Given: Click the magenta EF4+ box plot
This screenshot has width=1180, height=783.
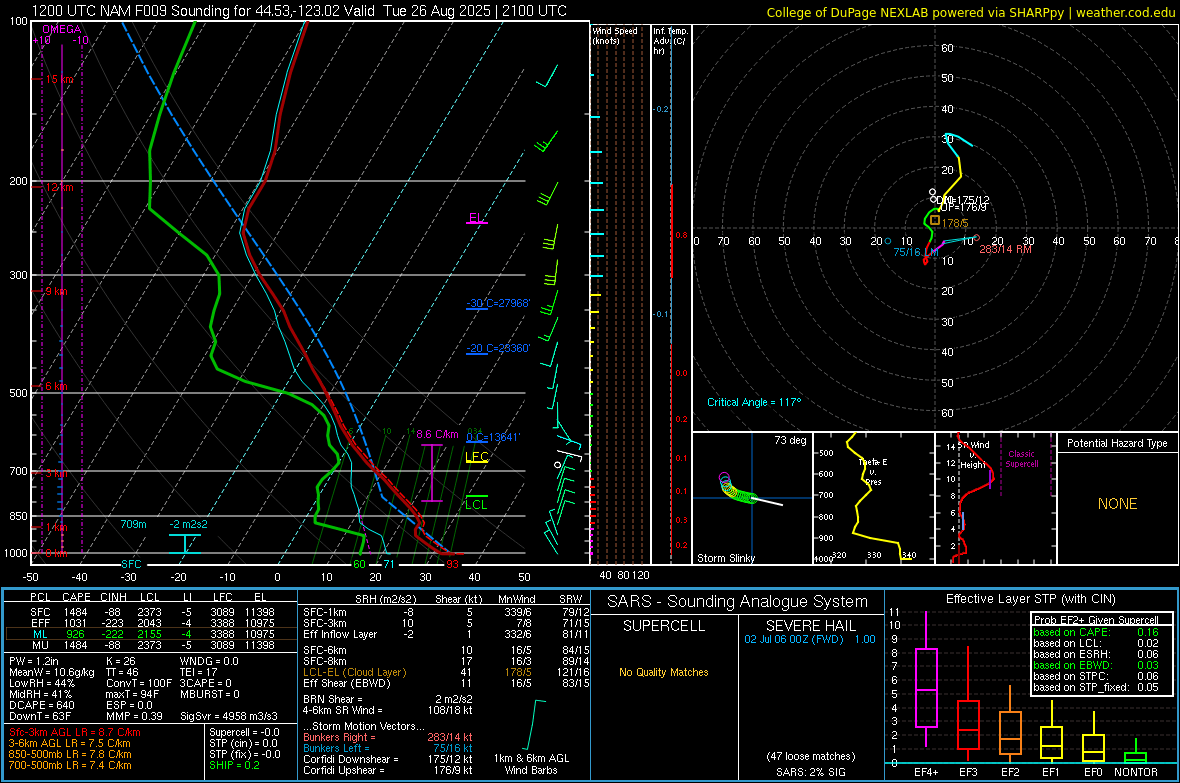Looking at the screenshot, I should click(926, 680).
